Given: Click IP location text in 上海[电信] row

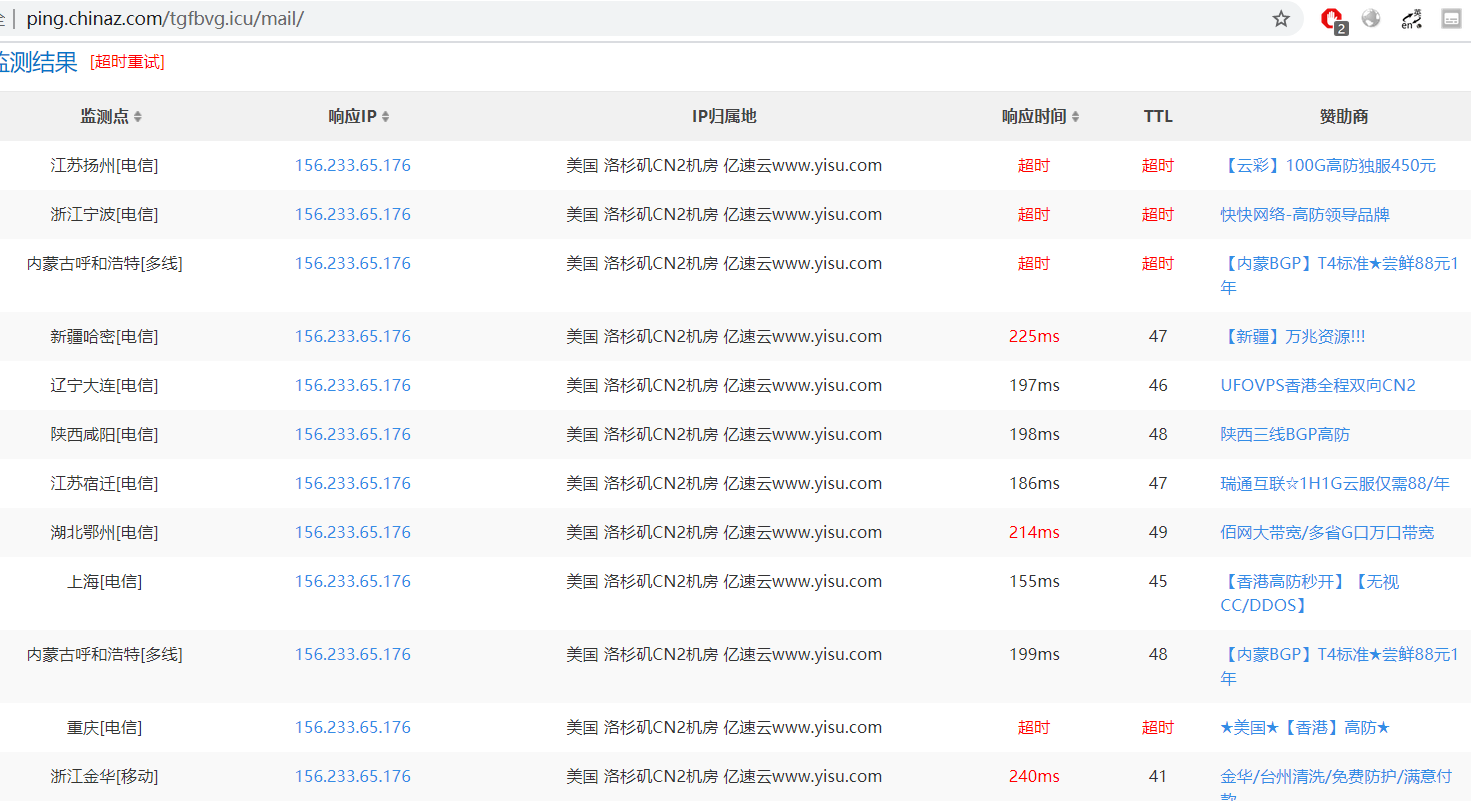Looking at the screenshot, I should pyautogui.click(x=724, y=582).
